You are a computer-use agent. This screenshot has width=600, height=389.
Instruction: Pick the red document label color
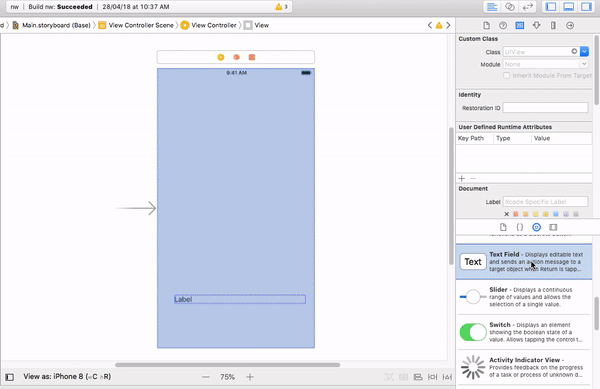[x=516, y=214]
